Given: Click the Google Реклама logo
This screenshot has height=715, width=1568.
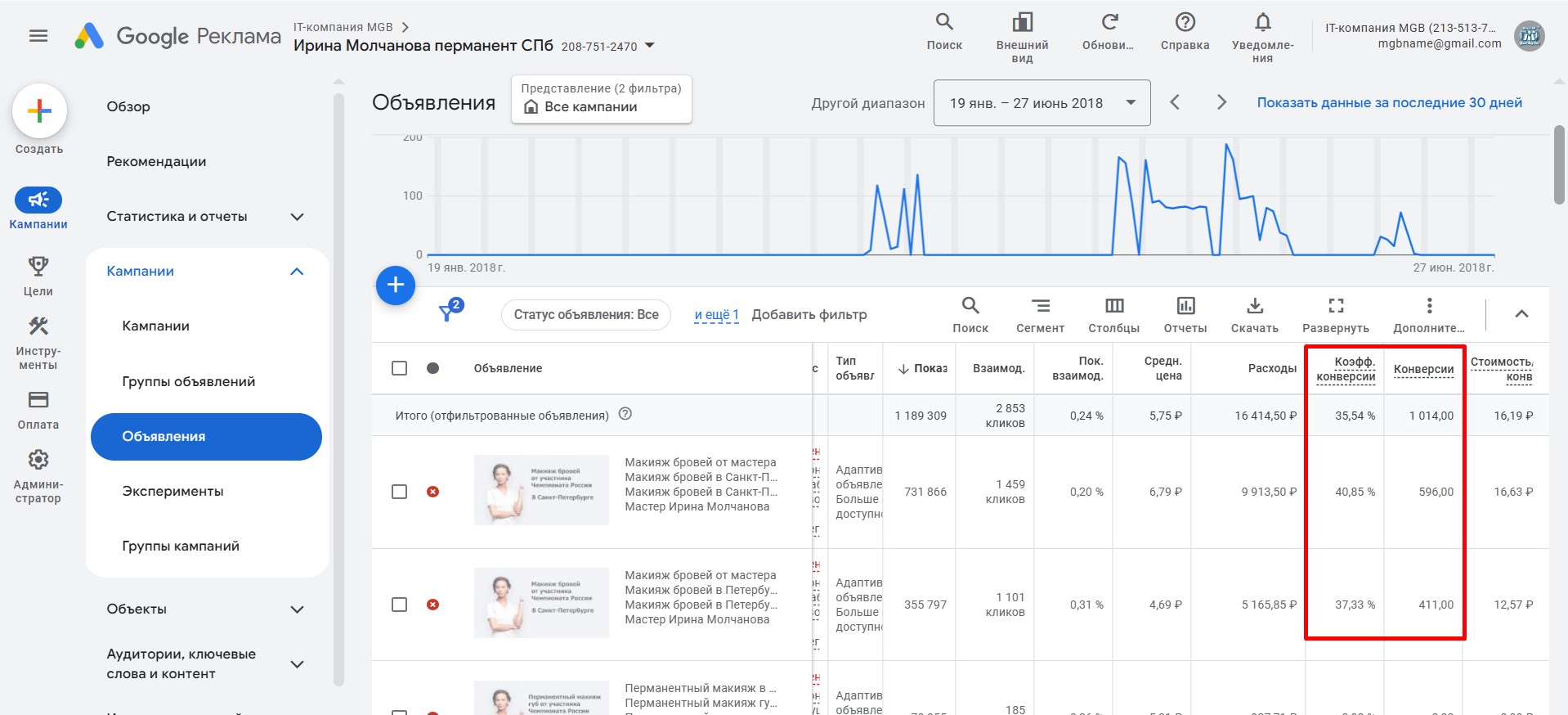Looking at the screenshot, I should [x=177, y=36].
